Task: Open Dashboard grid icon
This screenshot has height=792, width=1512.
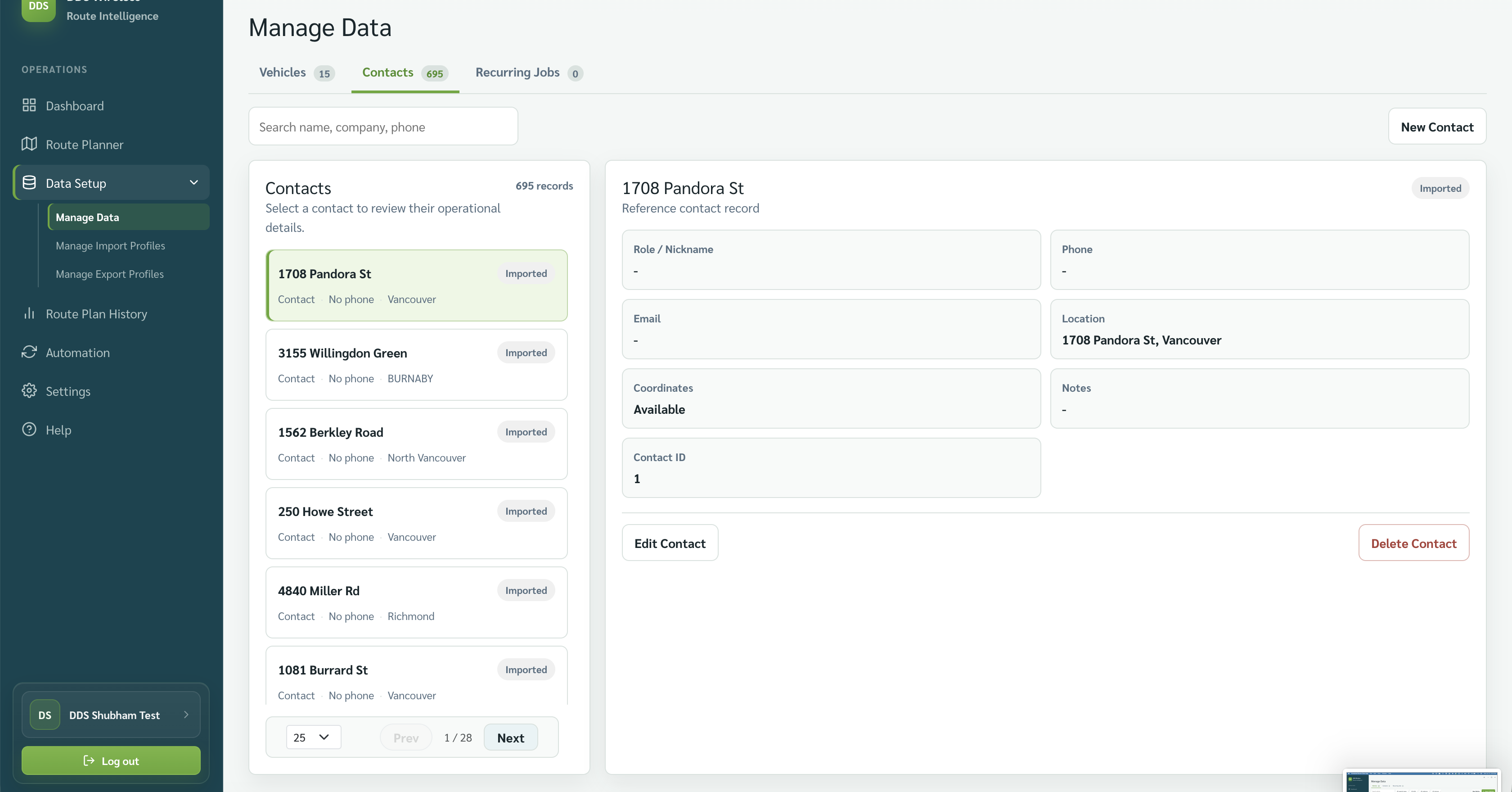Action: click(x=29, y=105)
